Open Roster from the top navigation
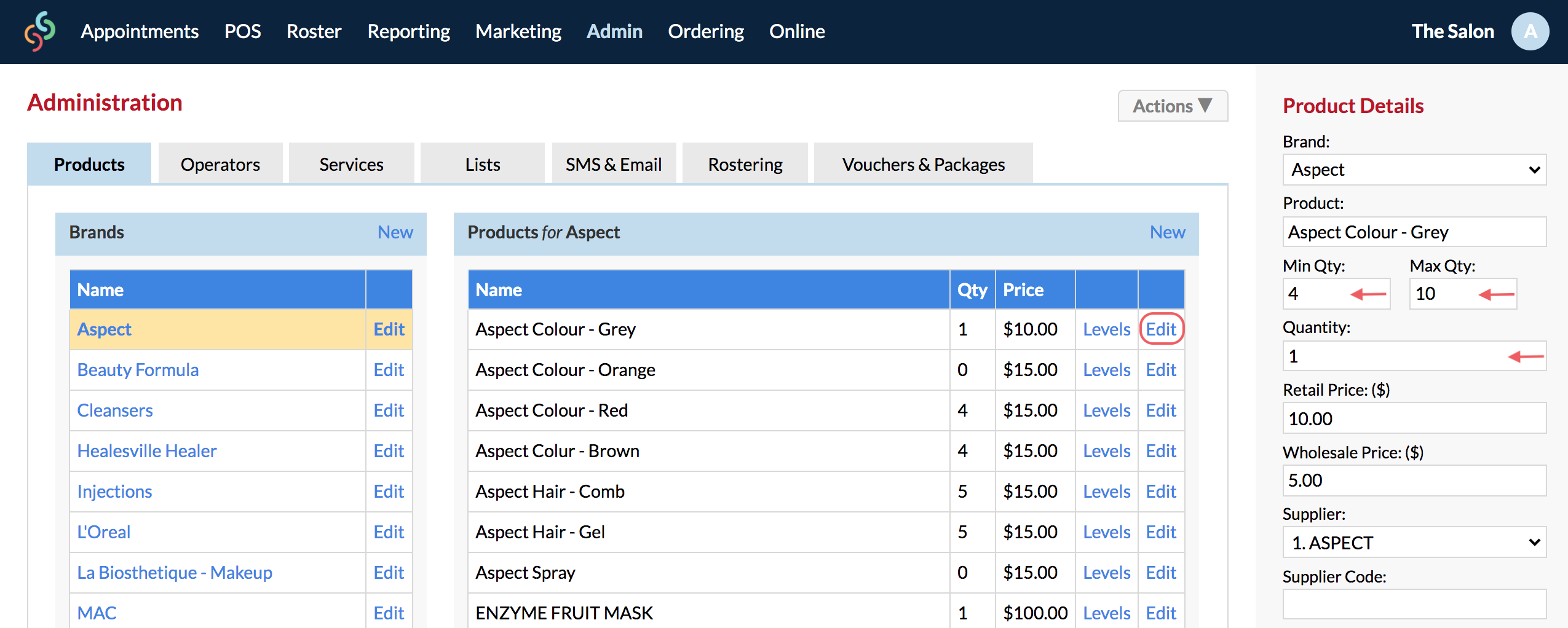Screen dimensions: 1568x628 (x=314, y=31)
